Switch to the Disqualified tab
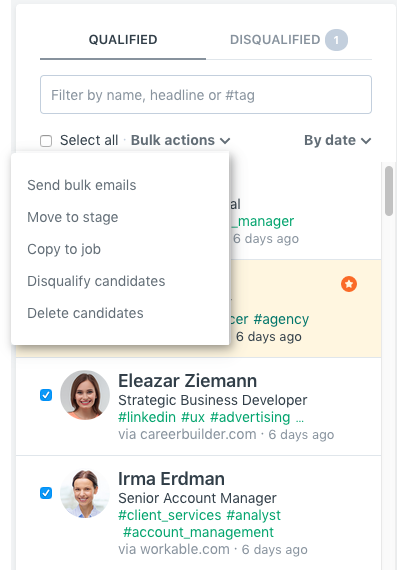Viewport: 397px width, 570px height. pyautogui.click(x=289, y=40)
